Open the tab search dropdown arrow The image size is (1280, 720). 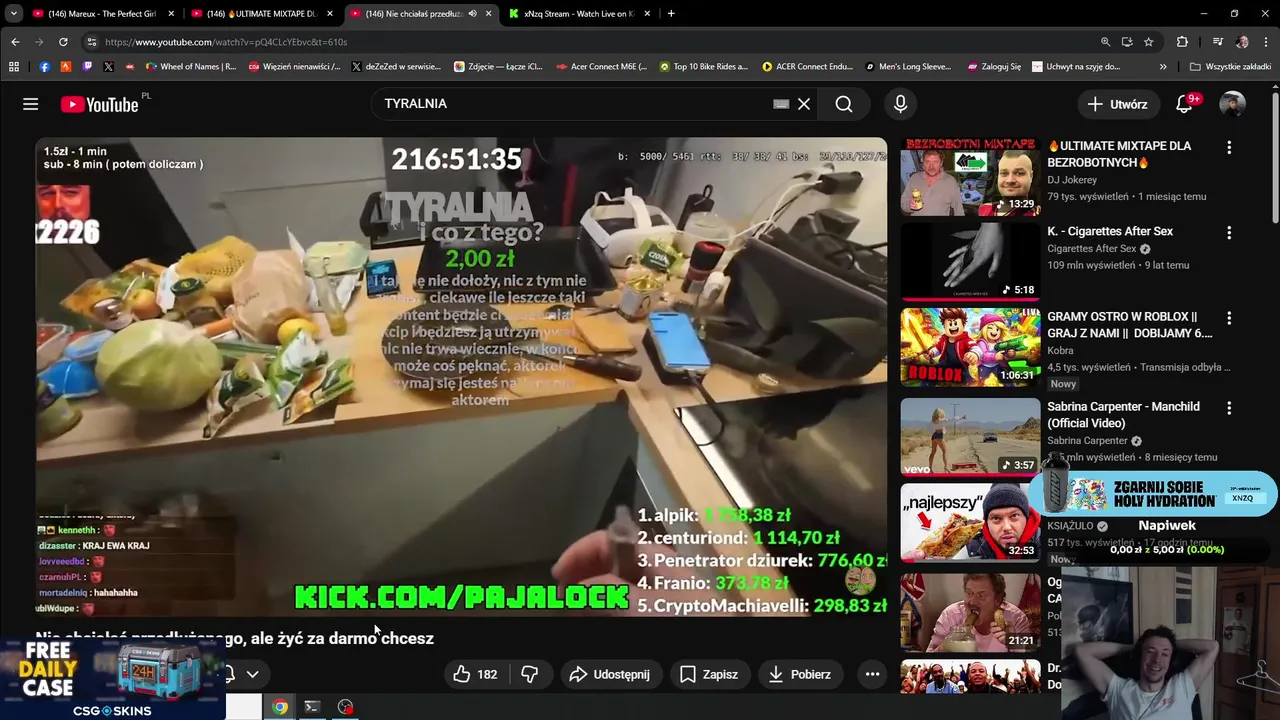14,14
